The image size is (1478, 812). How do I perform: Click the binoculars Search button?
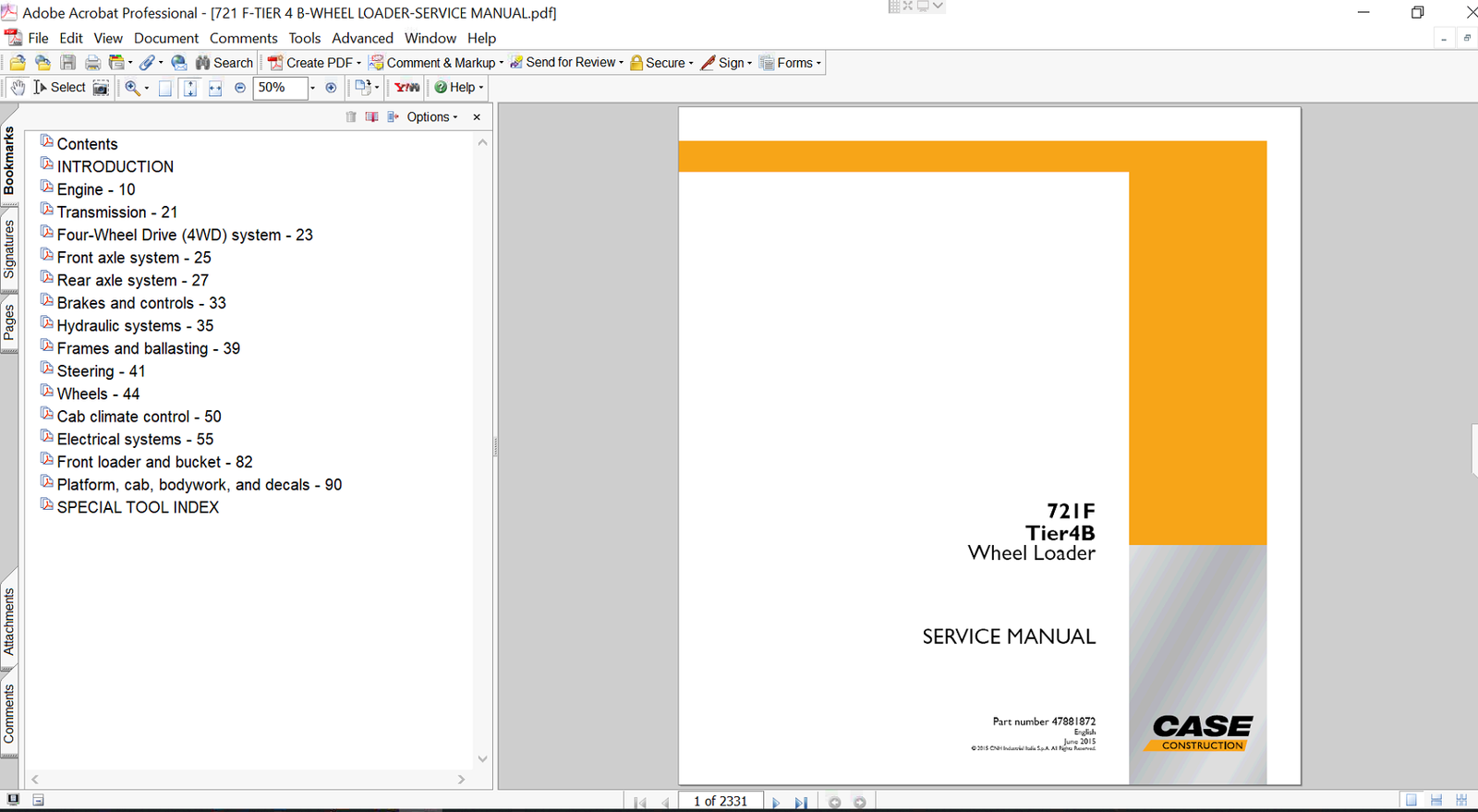224,63
